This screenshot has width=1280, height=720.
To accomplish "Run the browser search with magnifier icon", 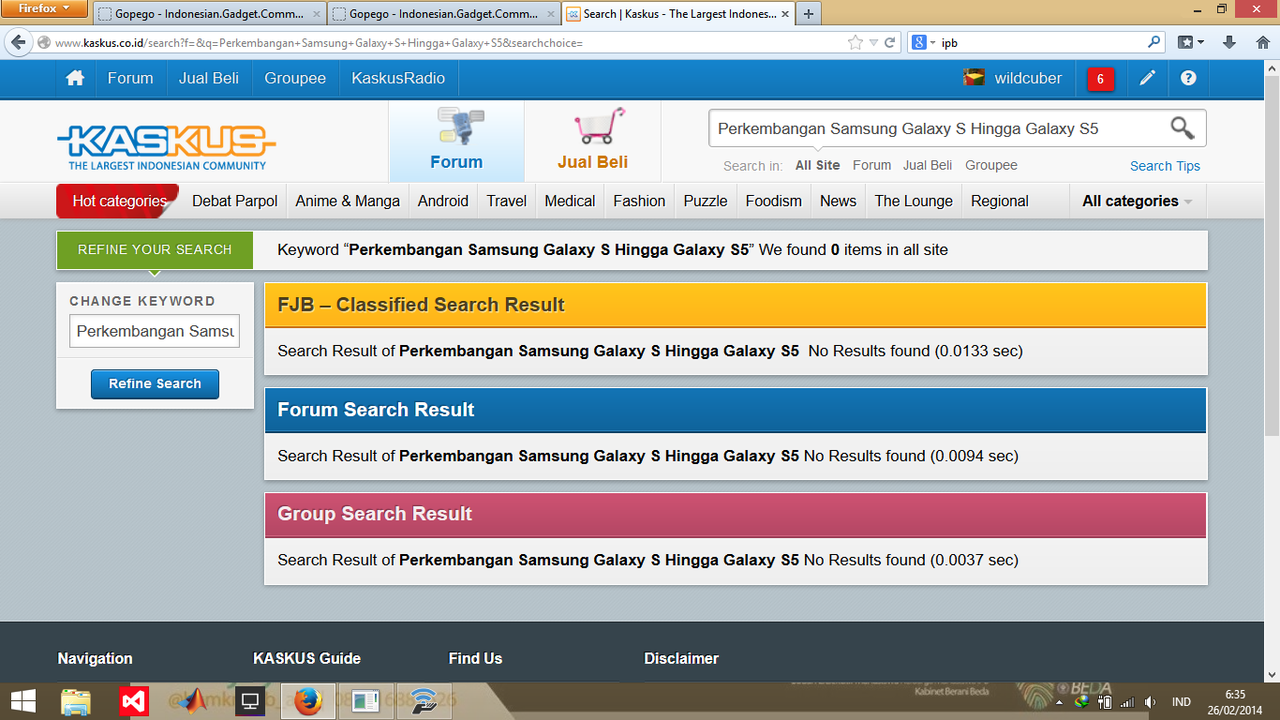I will coord(1154,43).
